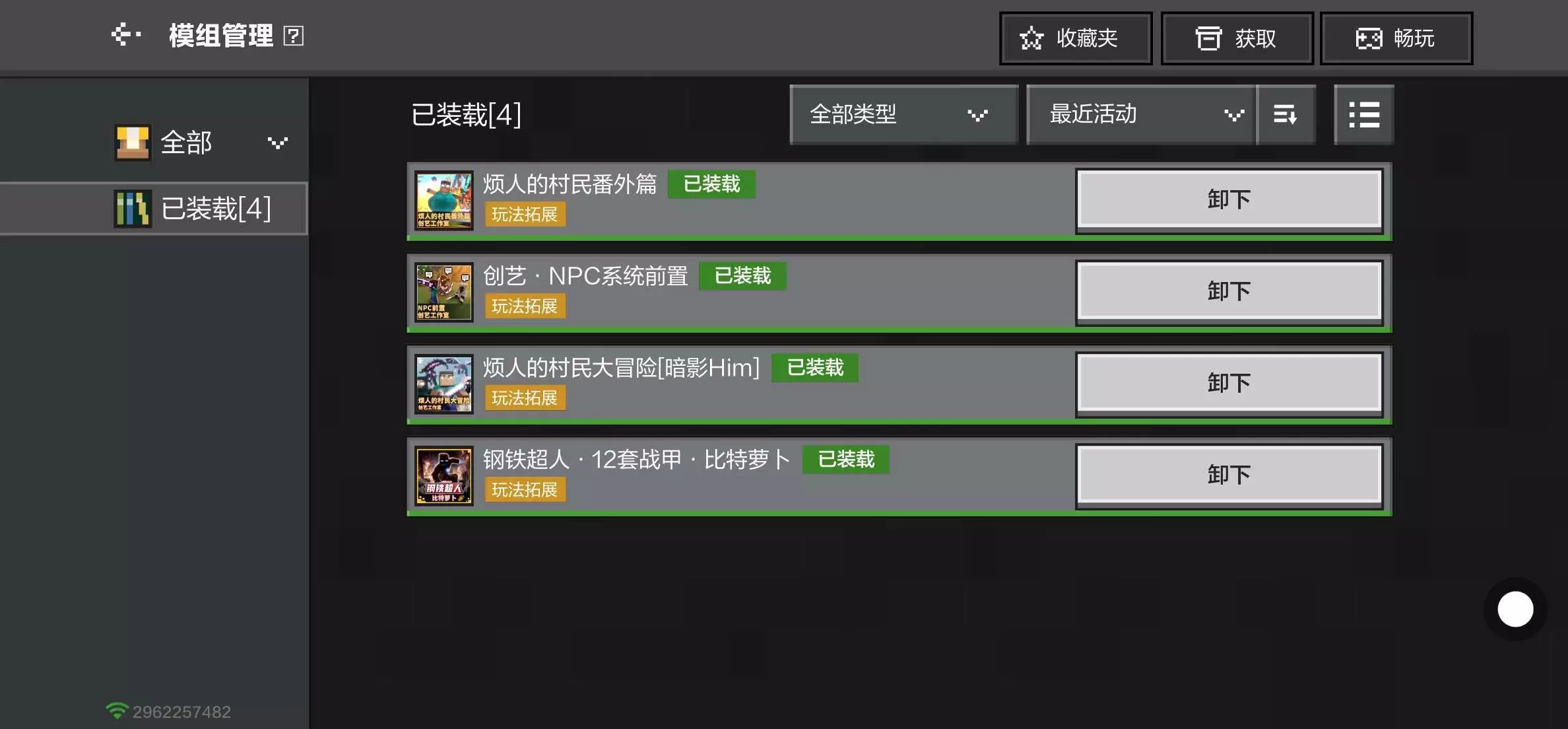Unload the 烦人的村民番外篇 mod
This screenshot has height=729, width=1568.
coord(1229,200)
